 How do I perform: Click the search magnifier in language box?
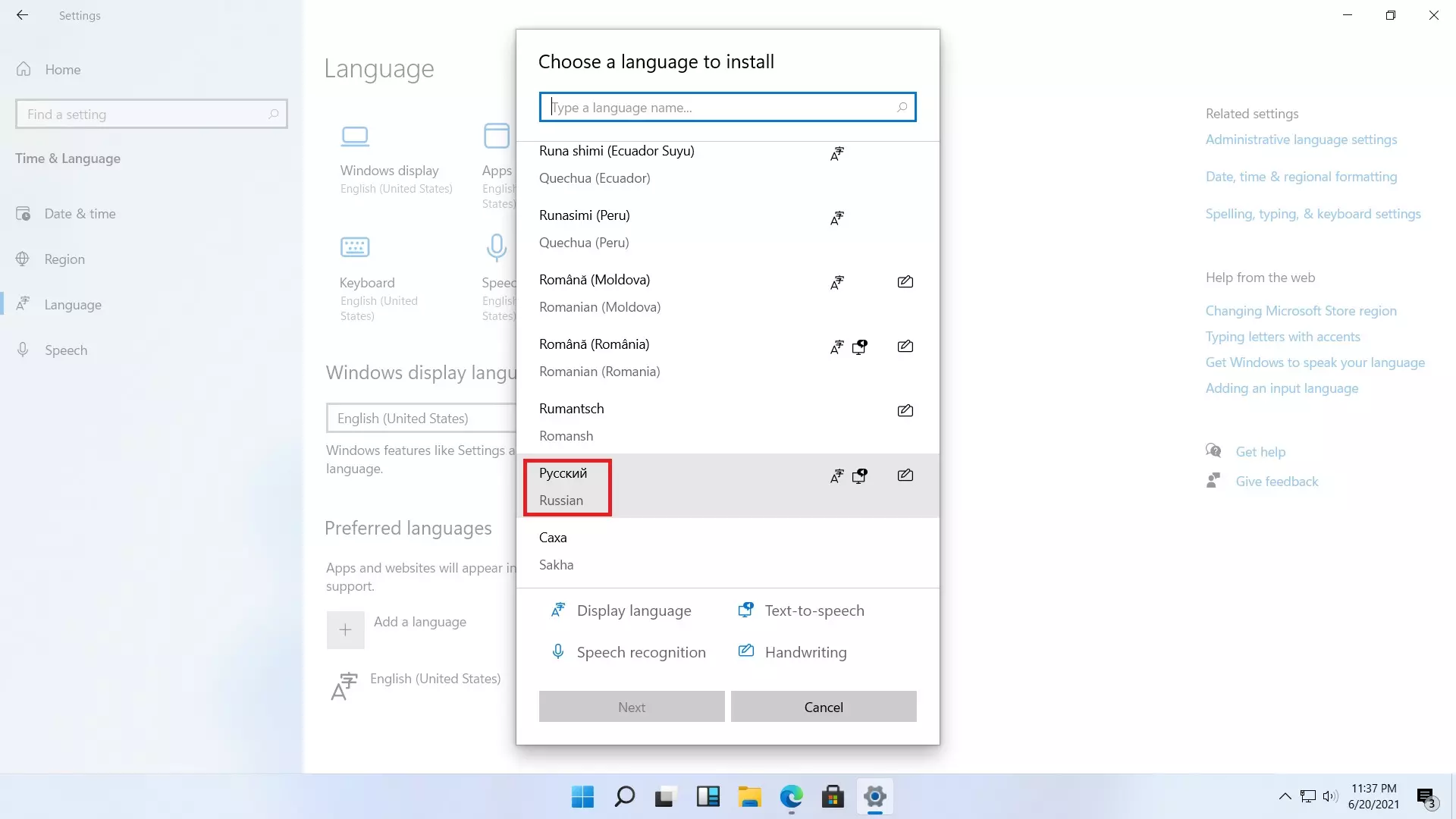click(x=902, y=107)
